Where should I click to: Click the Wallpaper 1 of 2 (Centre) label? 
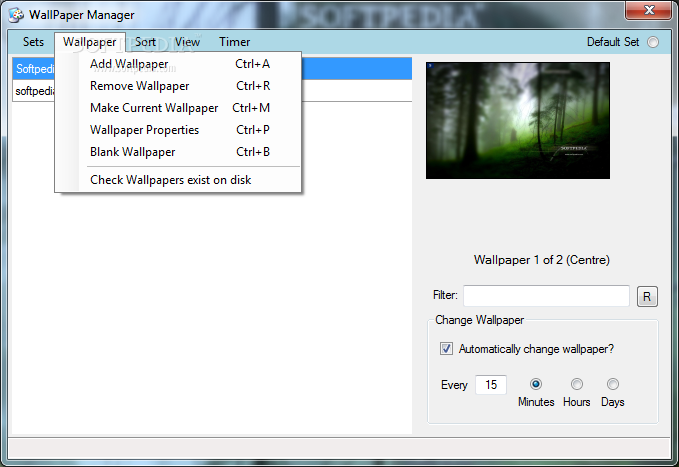coord(542,260)
